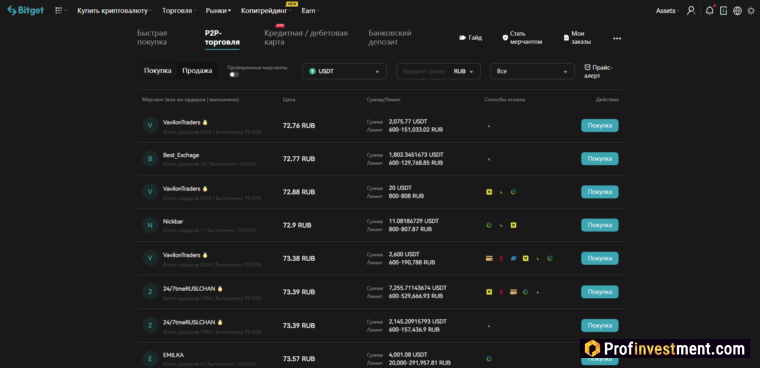760x368 pixels.
Task: Click the price 72.9 RUB
Action: coord(297,225)
